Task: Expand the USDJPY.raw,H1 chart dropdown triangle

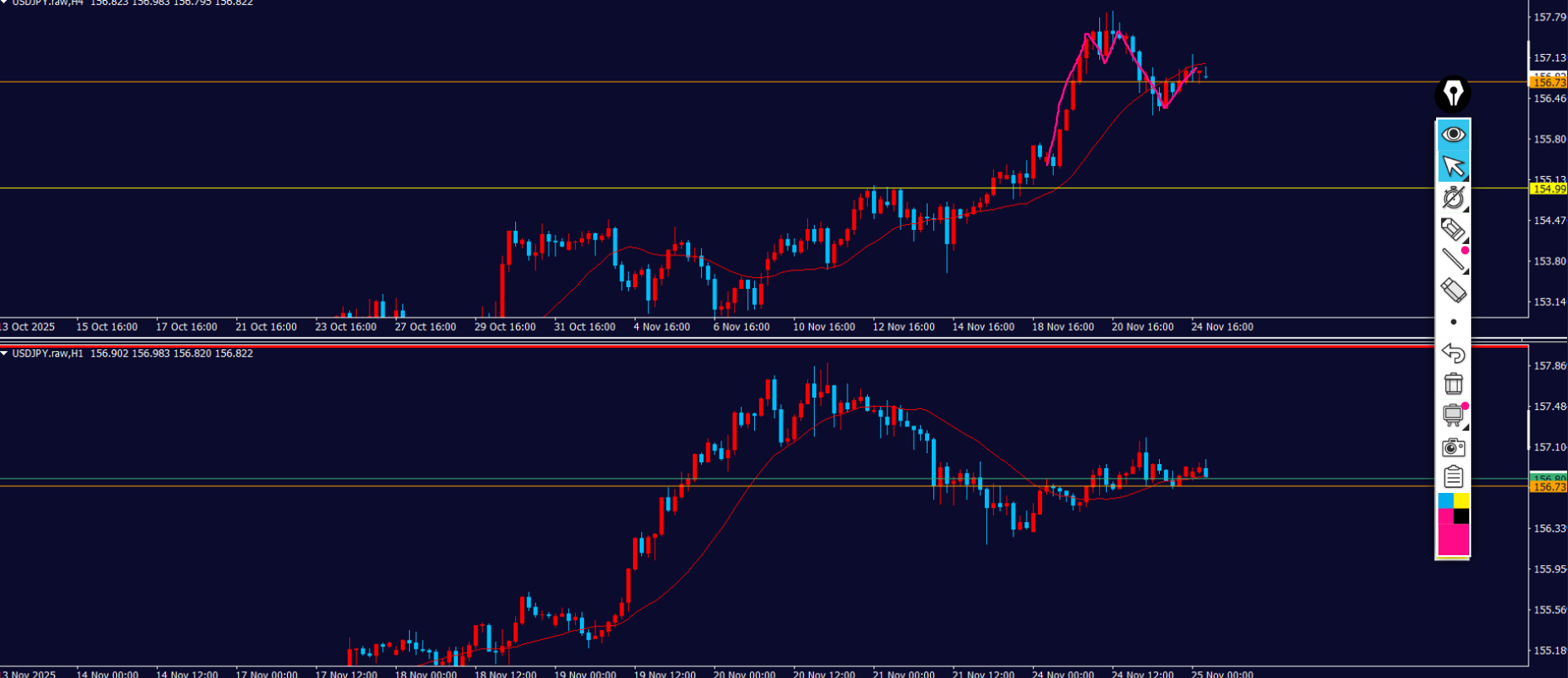Action: [x=5, y=354]
